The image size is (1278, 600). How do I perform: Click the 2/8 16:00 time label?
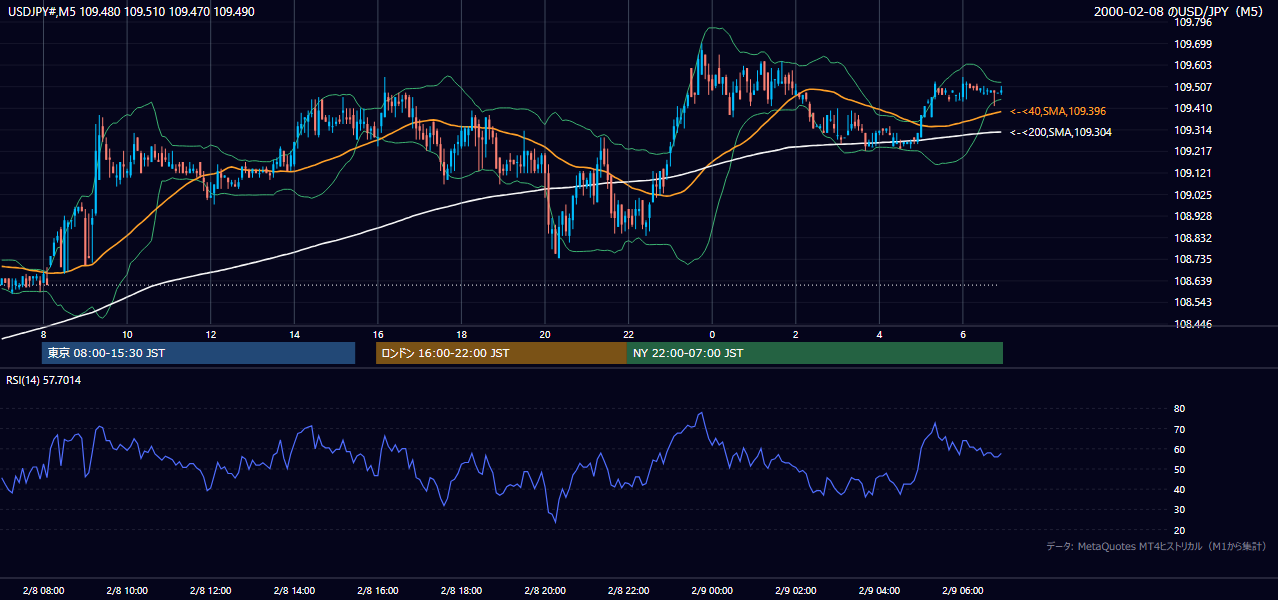(378, 590)
